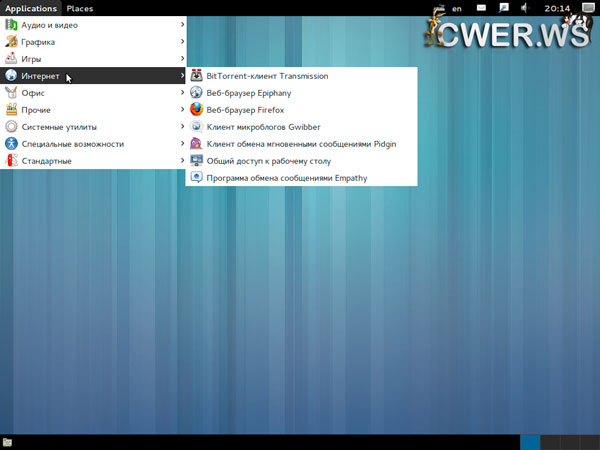
Task: Click the Applications menu button
Action: click(30, 8)
